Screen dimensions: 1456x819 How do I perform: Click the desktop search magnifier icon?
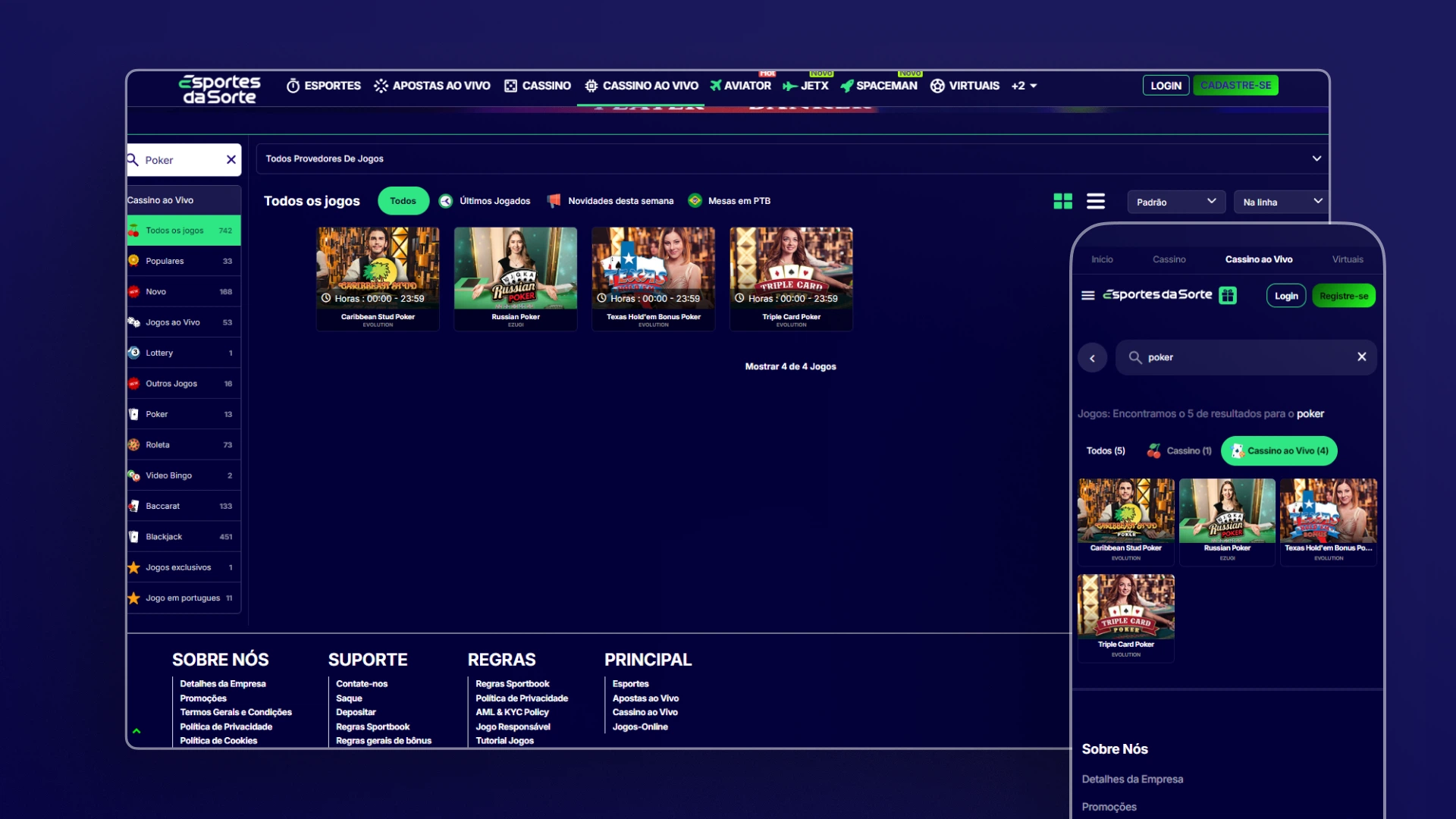click(x=133, y=160)
